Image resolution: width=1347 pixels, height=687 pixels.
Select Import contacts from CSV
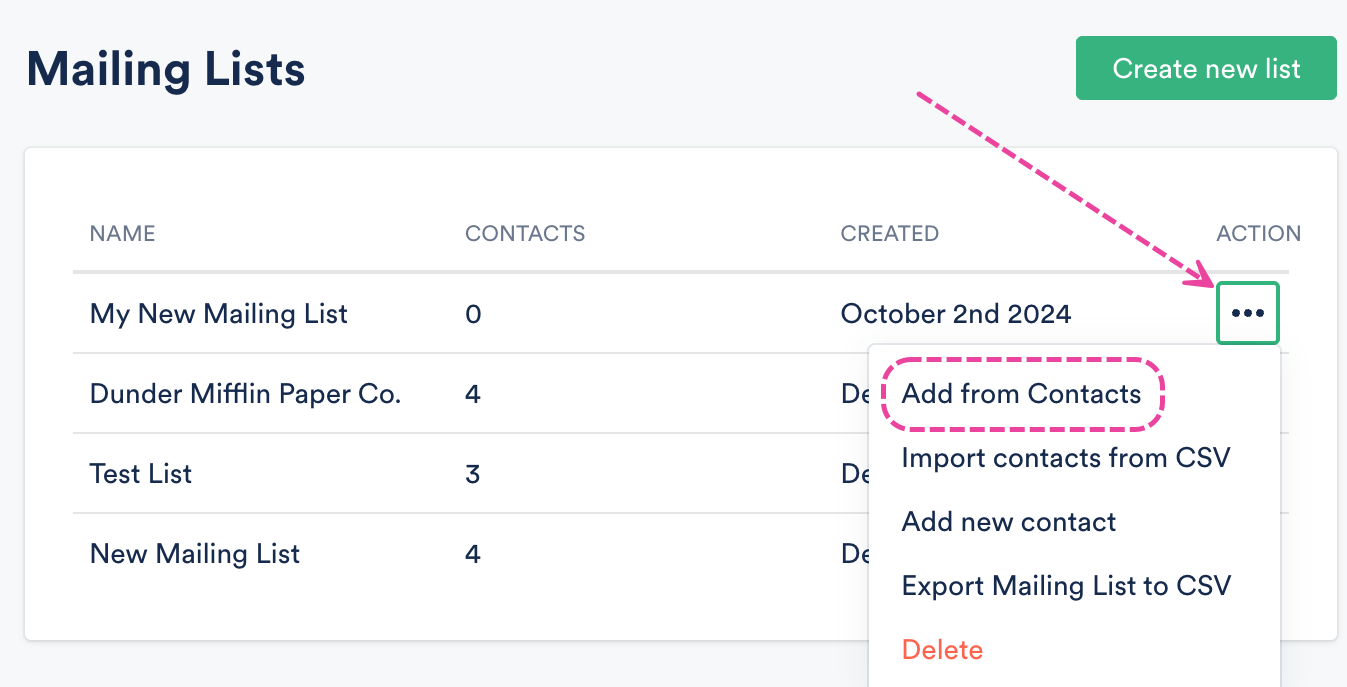click(1065, 458)
